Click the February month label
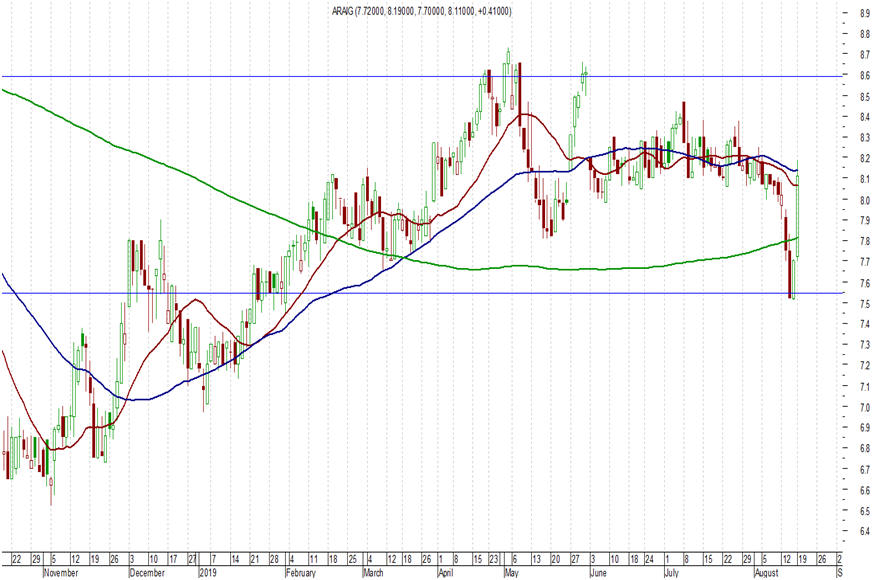Image resolution: width=874 pixels, height=580 pixels. [301, 573]
